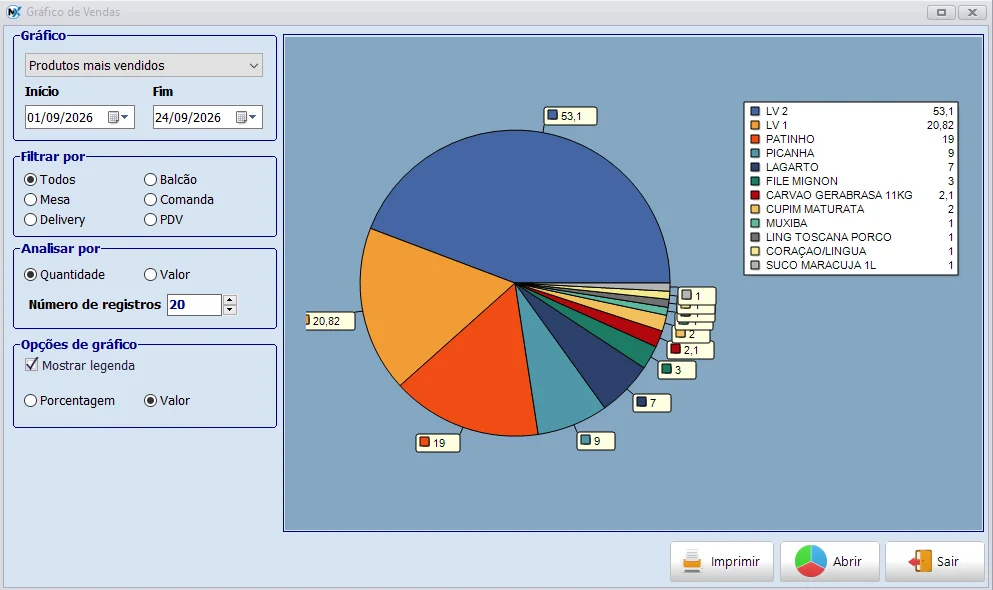Select Porcentagem chart option
The height and width of the screenshot is (590, 993).
30,401
